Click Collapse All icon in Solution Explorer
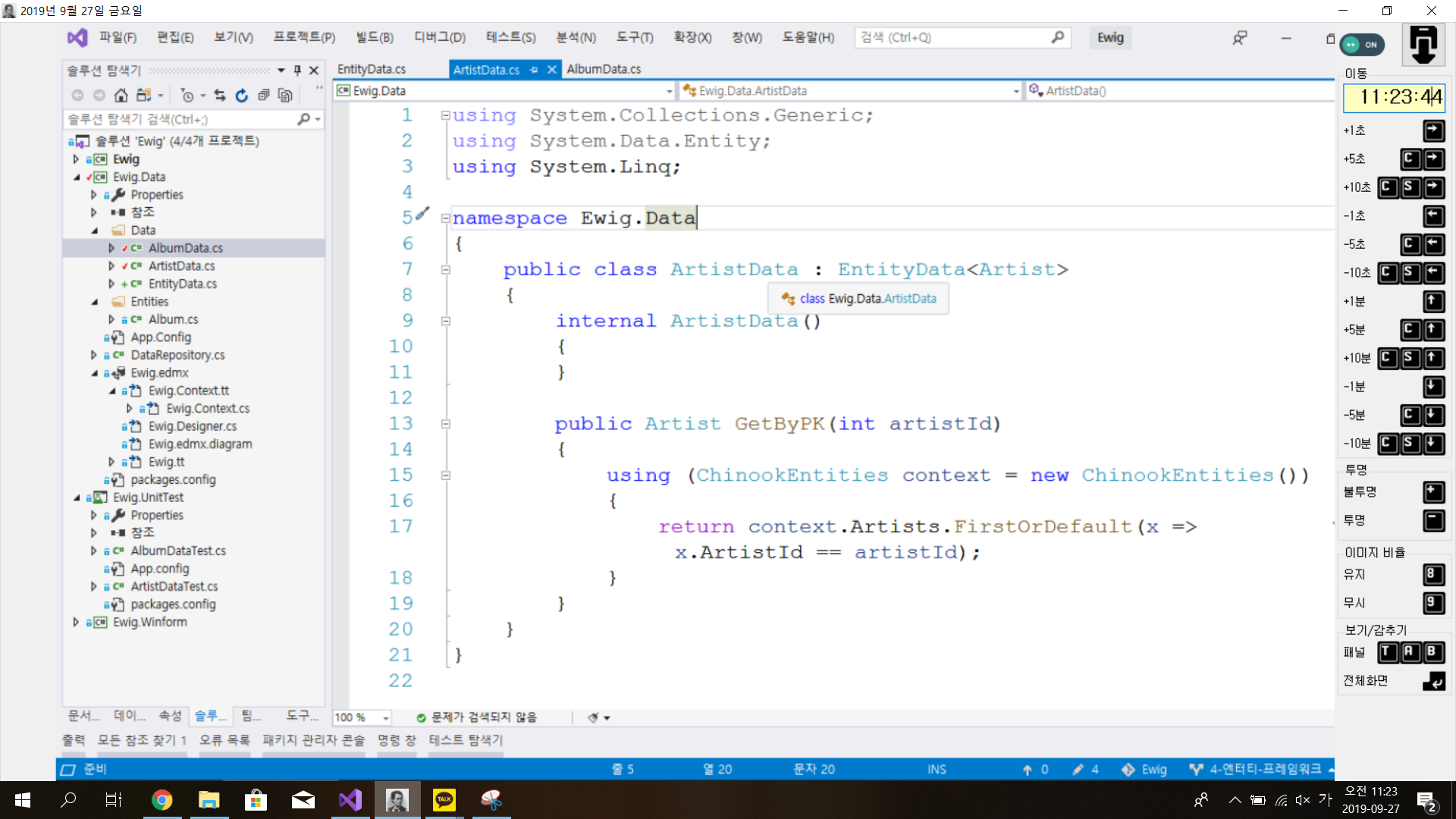The image size is (1456, 819). coord(263,95)
